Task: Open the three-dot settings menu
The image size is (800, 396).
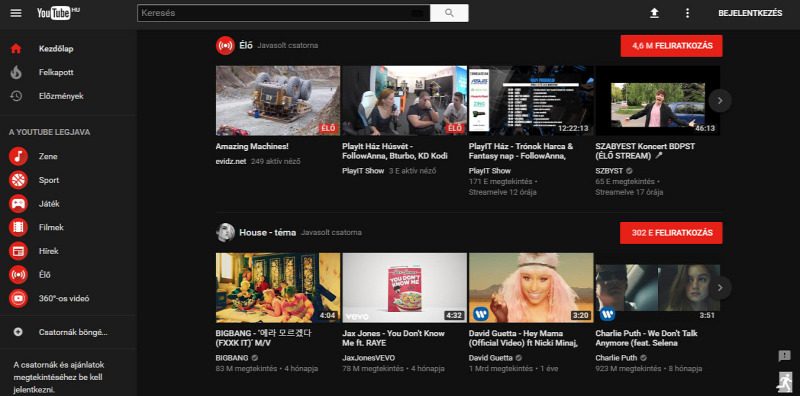Action: (687, 13)
